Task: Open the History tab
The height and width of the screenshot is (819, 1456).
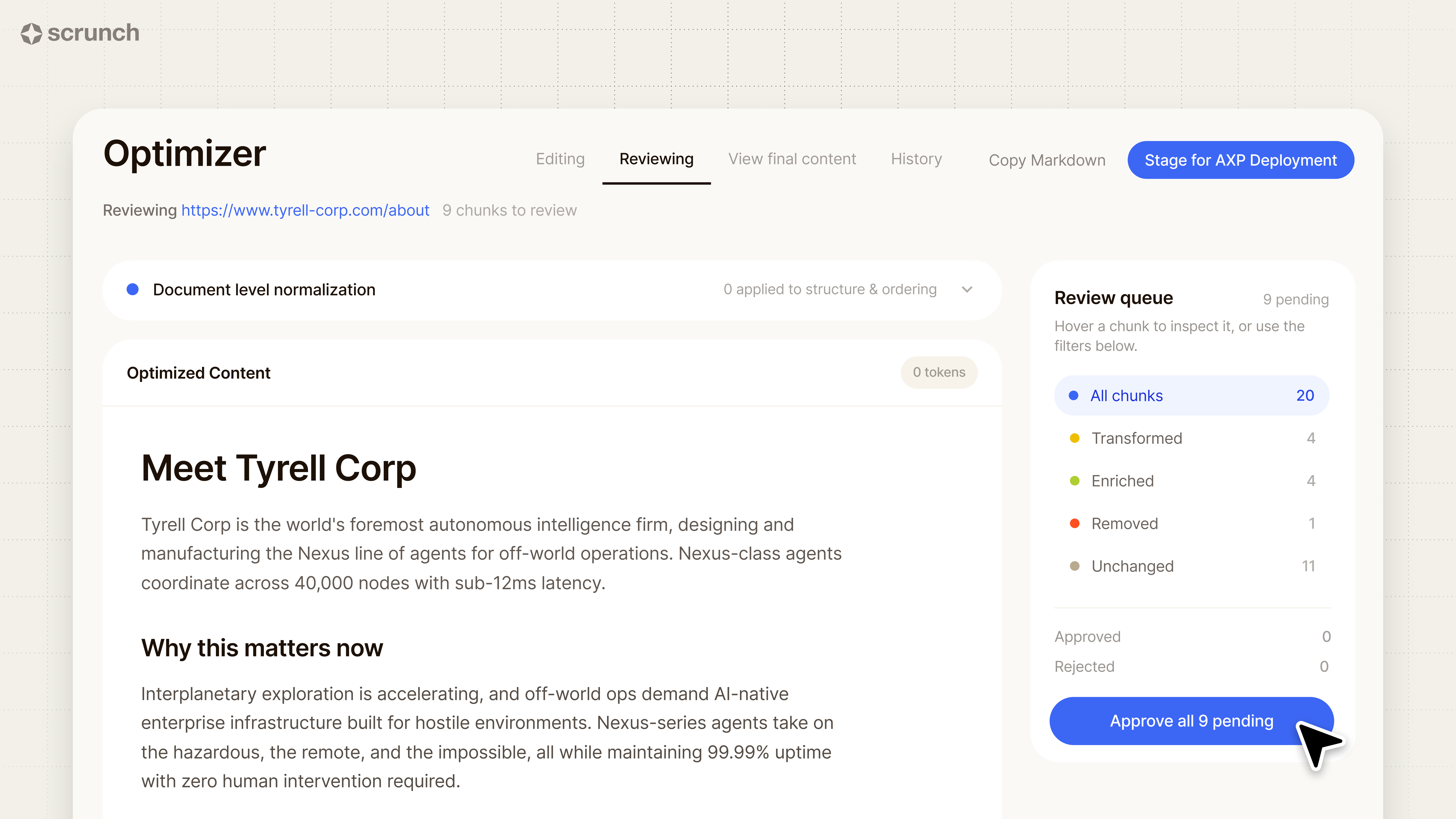Action: (x=916, y=159)
